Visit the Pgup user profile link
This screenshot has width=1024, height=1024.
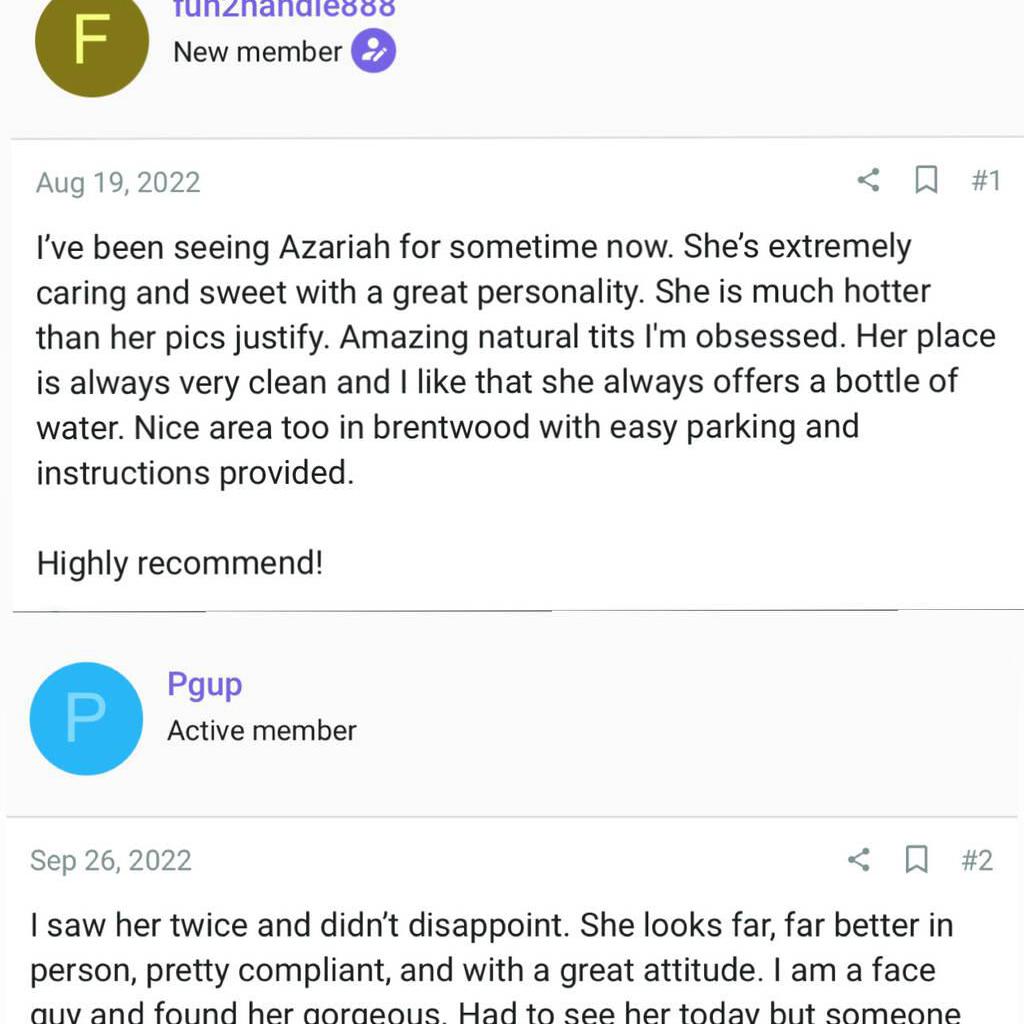point(204,684)
